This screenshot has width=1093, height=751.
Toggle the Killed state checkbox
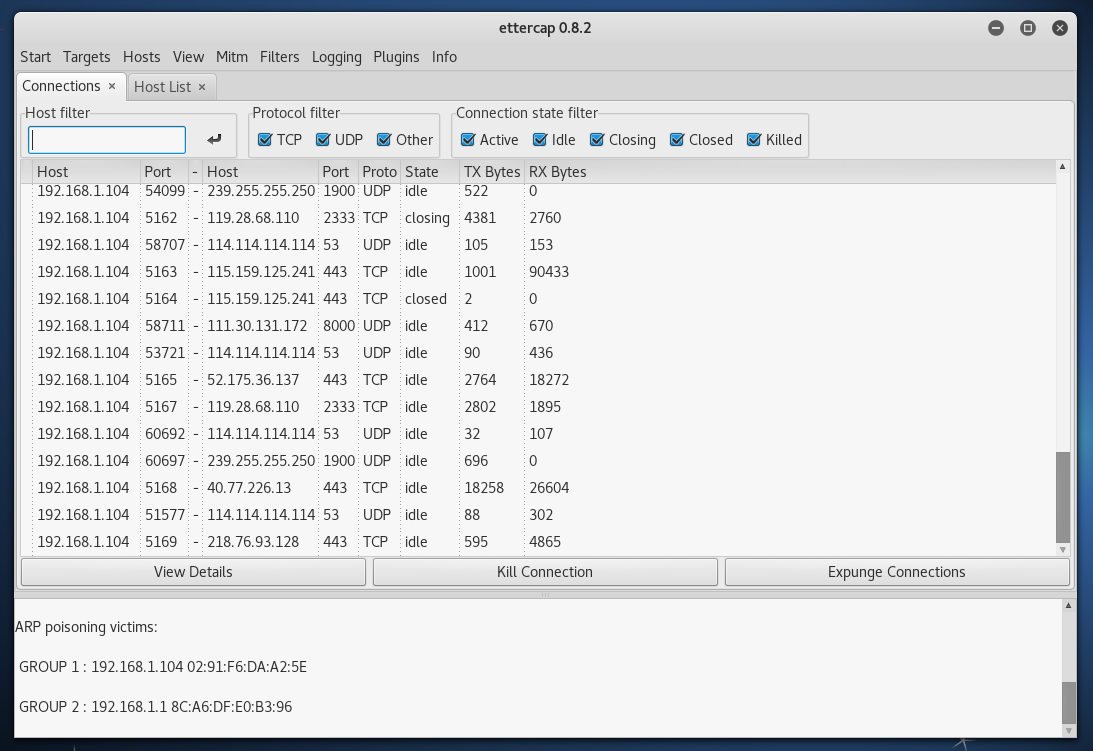pos(754,139)
